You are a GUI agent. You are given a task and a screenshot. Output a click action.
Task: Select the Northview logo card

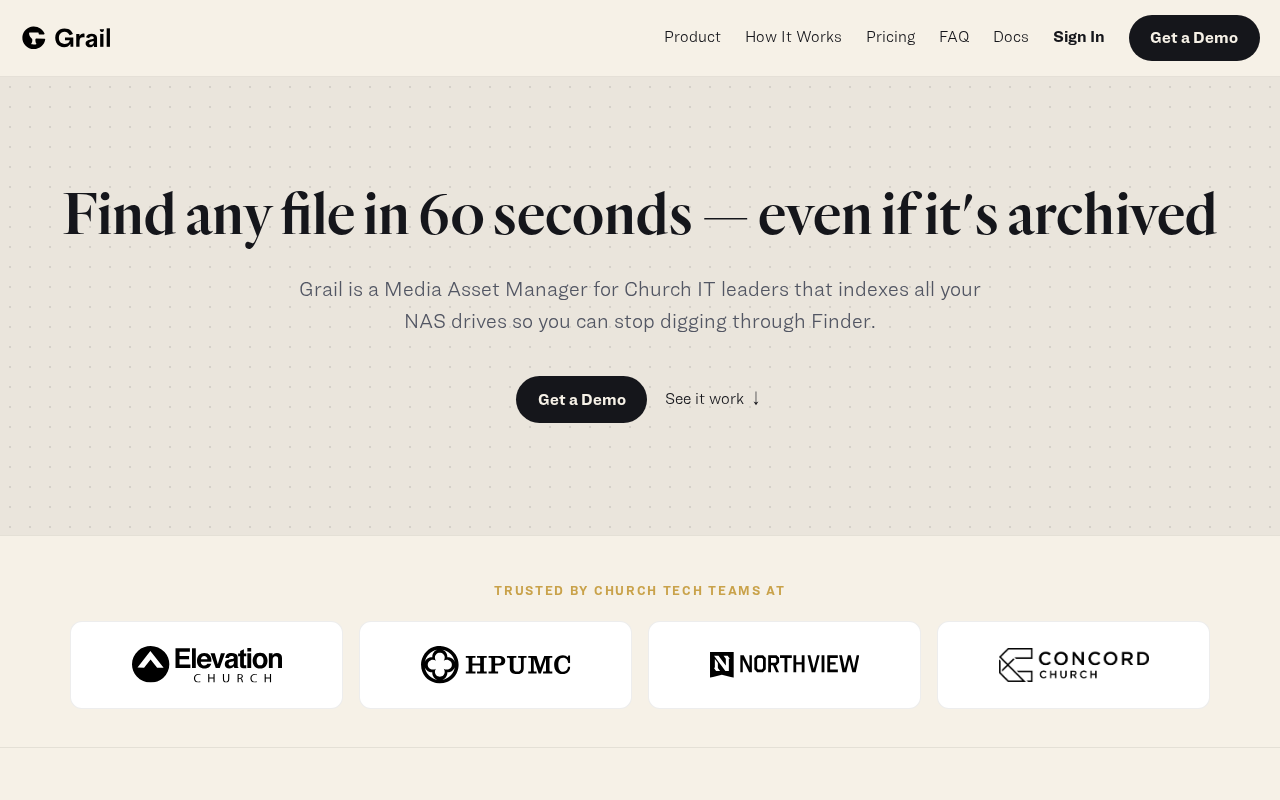coord(784,665)
